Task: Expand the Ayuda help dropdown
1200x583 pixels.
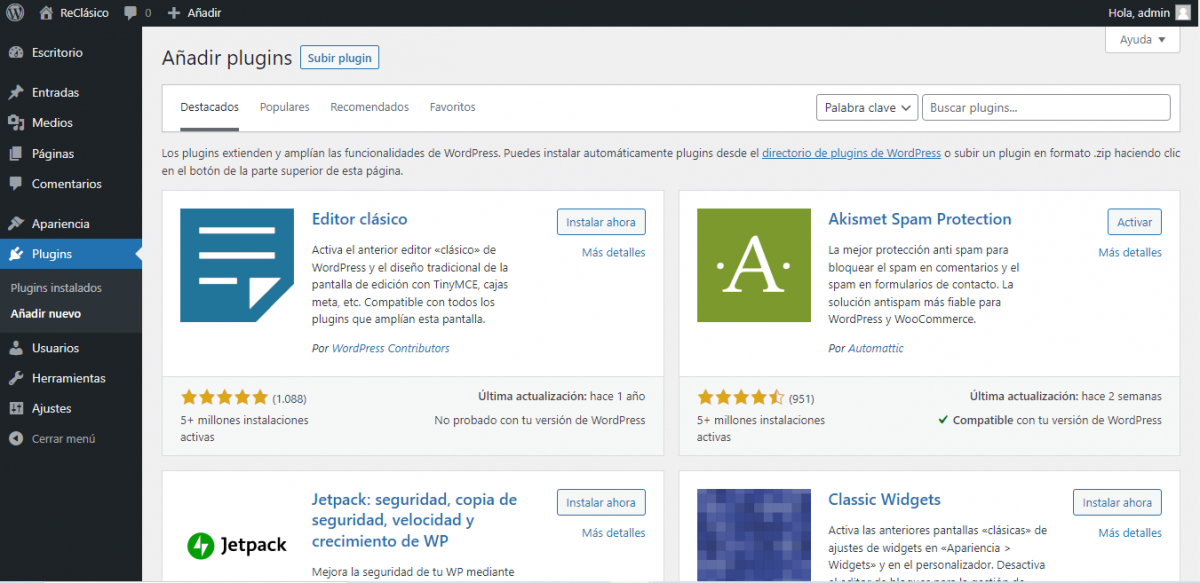Action: (x=1142, y=40)
